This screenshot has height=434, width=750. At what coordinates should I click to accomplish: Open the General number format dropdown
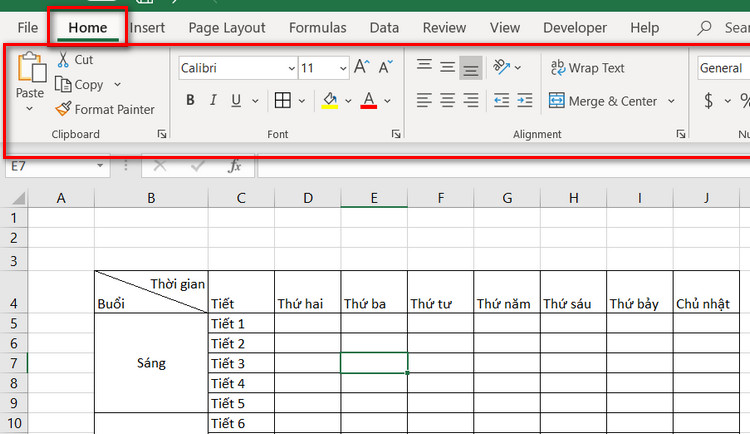click(723, 68)
